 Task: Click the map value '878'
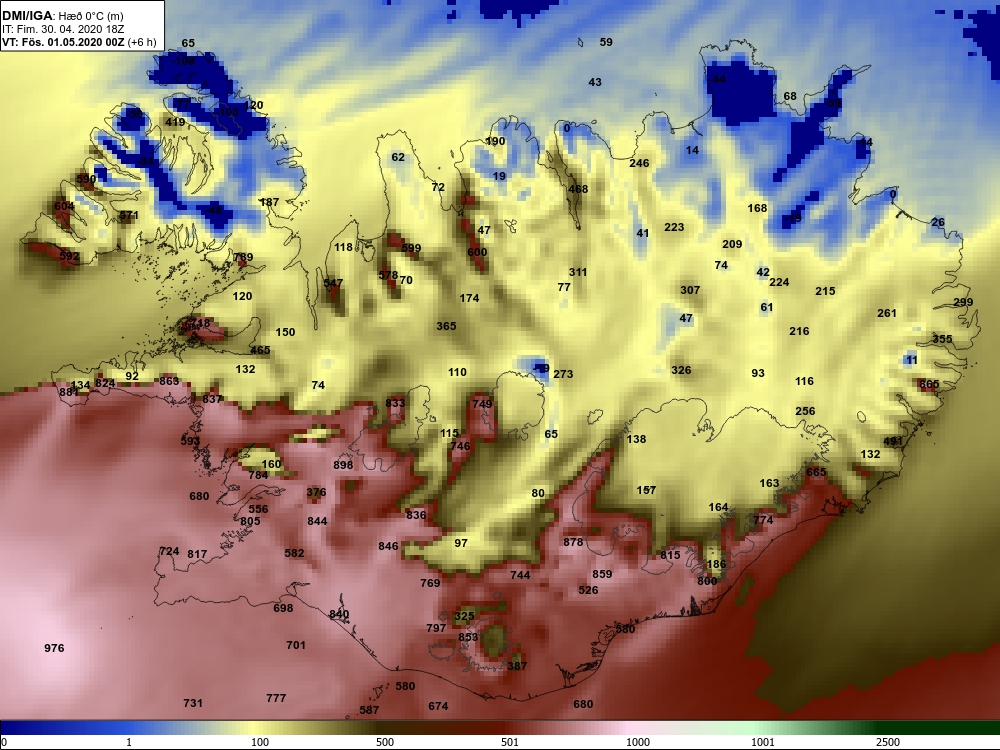573,542
